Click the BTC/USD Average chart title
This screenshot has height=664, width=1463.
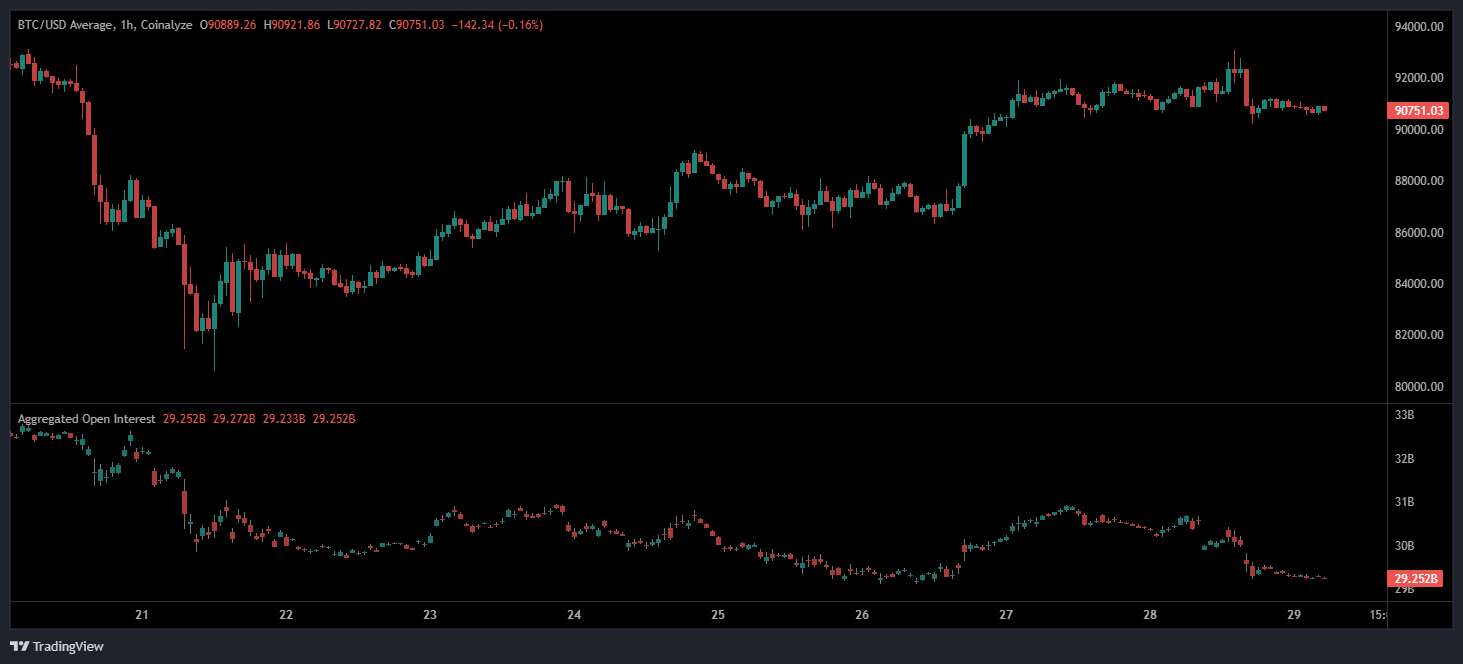[61, 25]
